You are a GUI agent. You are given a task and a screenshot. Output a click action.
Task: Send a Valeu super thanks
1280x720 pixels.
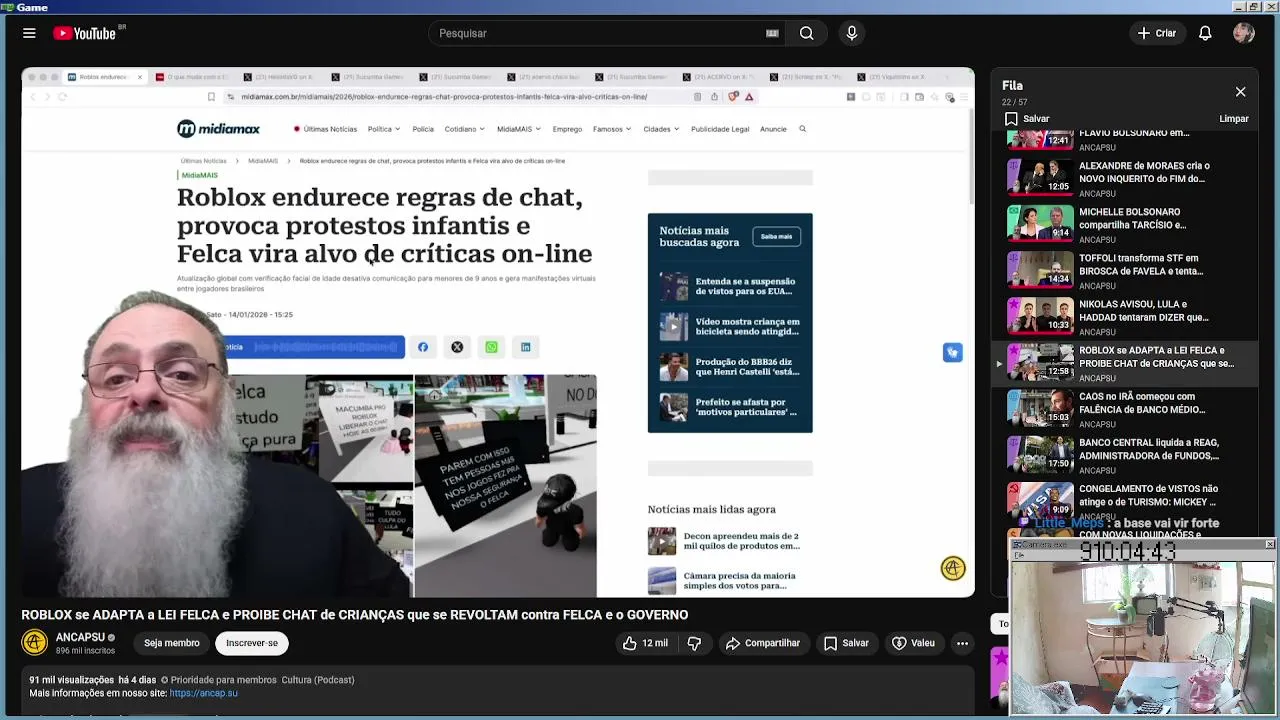(913, 643)
